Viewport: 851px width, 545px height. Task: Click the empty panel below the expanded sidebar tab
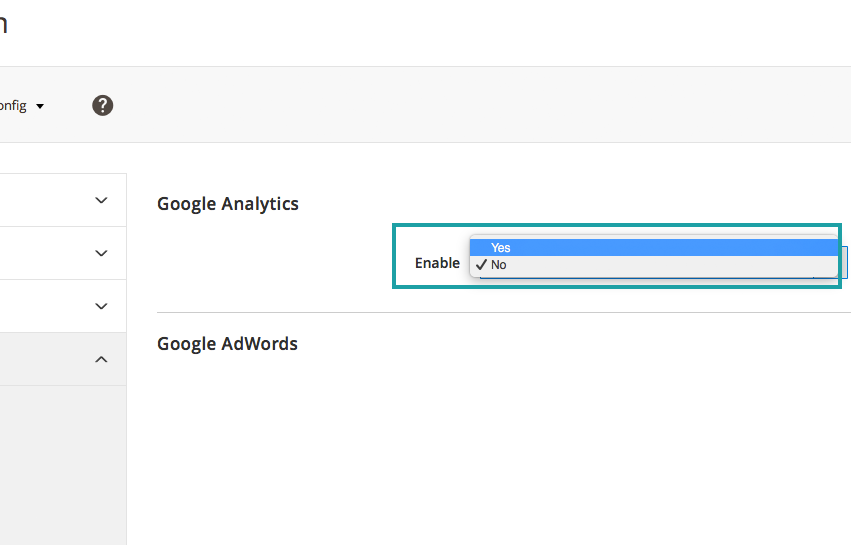[60, 460]
